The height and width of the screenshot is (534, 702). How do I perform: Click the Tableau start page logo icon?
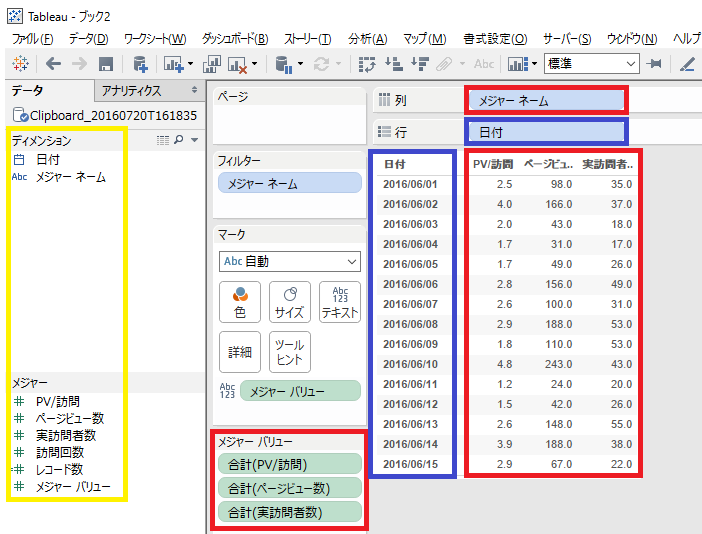click(20, 64)
